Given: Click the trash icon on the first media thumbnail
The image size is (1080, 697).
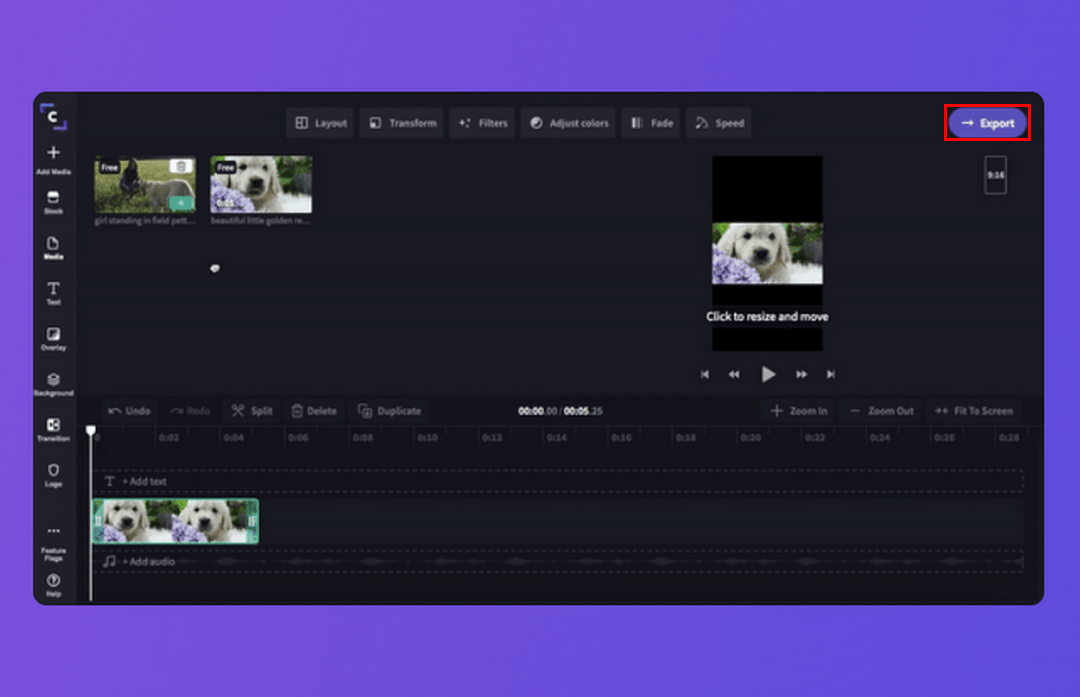Looking at the screenshot, I should pos(180,167).
